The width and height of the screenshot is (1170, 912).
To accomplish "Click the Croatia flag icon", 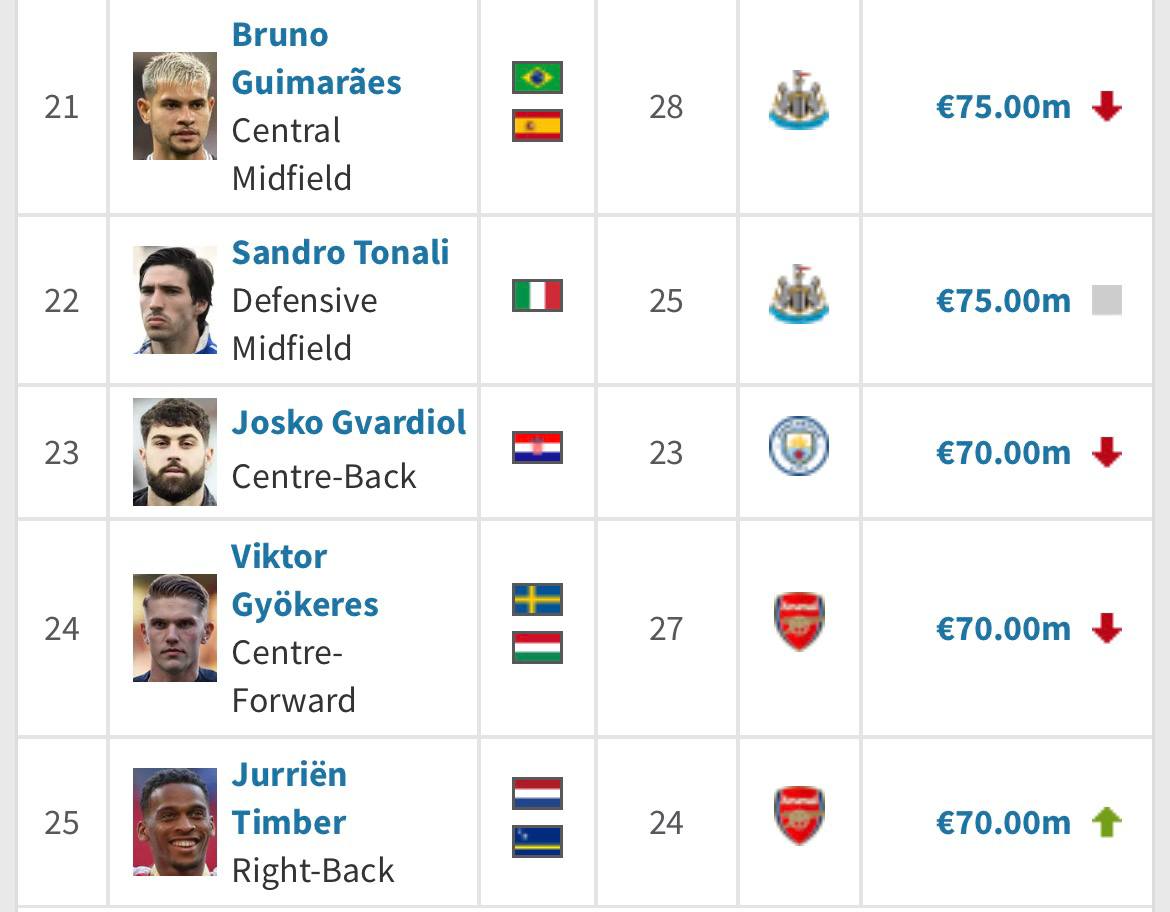I will click(x=537, y=447).
